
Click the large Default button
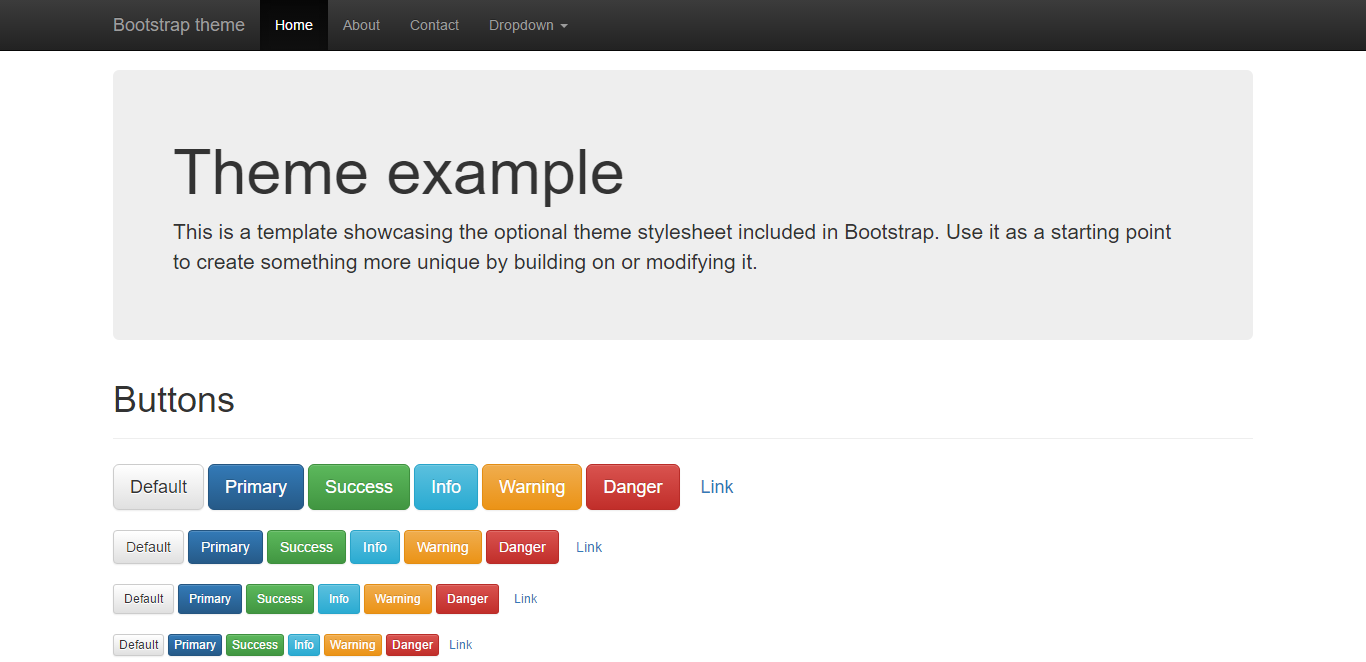tap(158, 487)
